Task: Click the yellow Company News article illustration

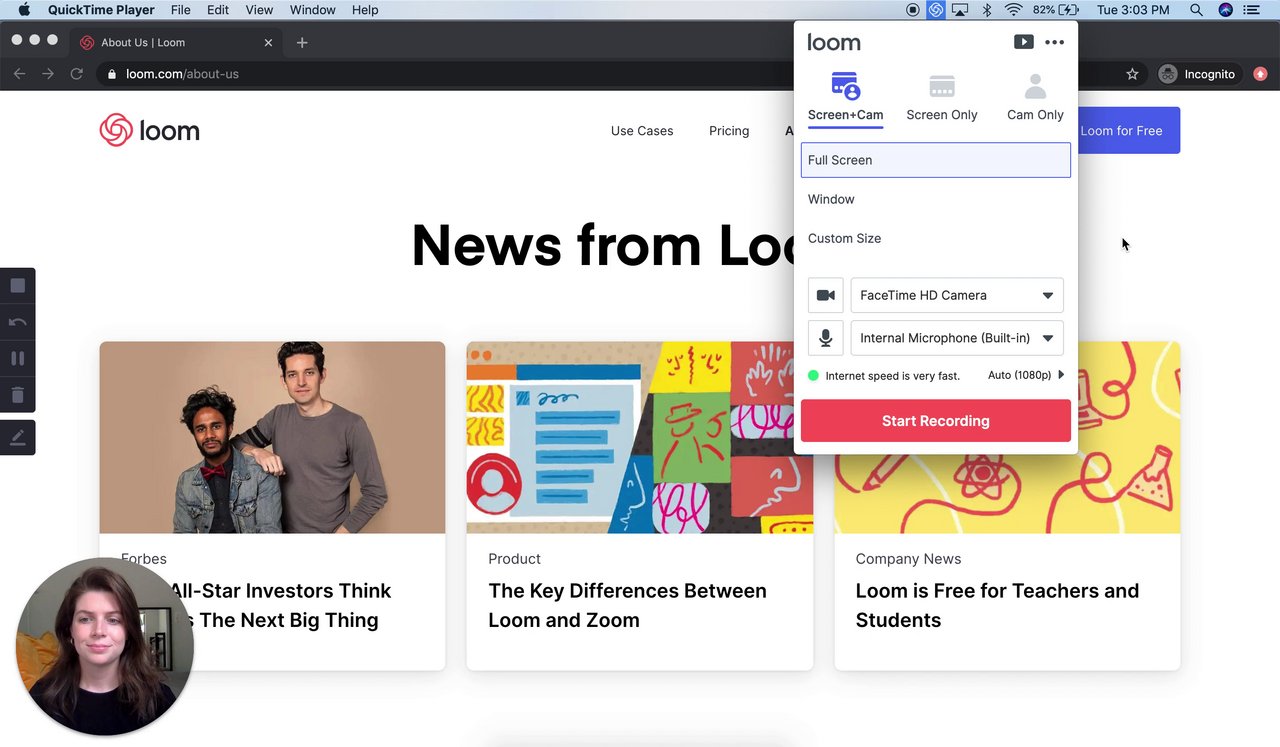Action: [1007, 493]
